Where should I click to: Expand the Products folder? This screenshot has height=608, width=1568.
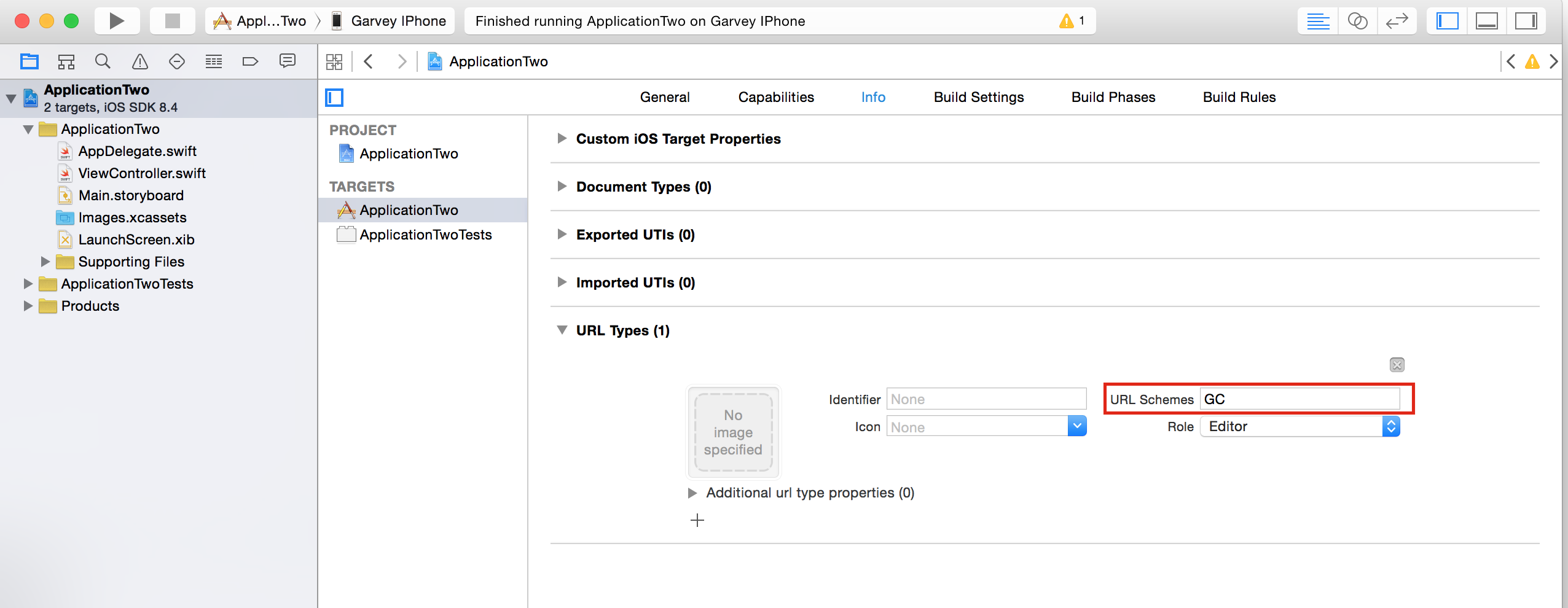click(28, 306)
